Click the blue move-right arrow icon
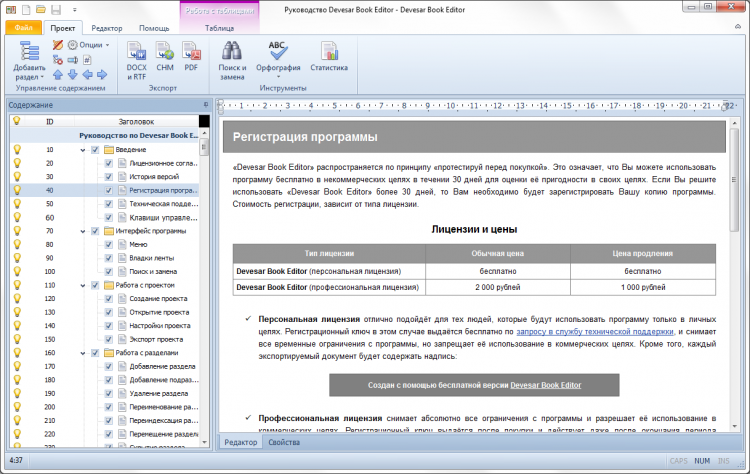 tap(102, 75)
